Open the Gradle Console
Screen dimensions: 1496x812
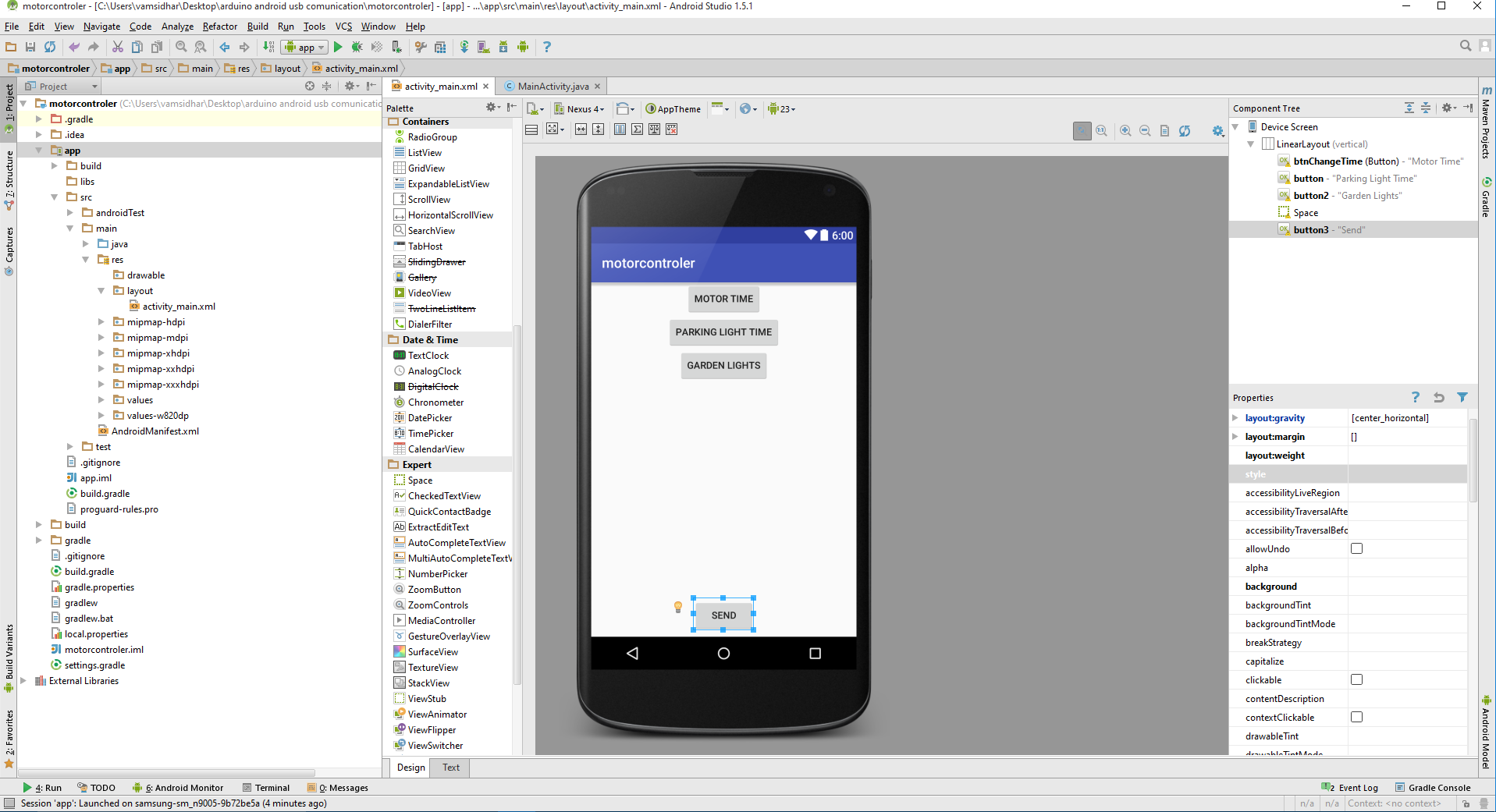1433,787
